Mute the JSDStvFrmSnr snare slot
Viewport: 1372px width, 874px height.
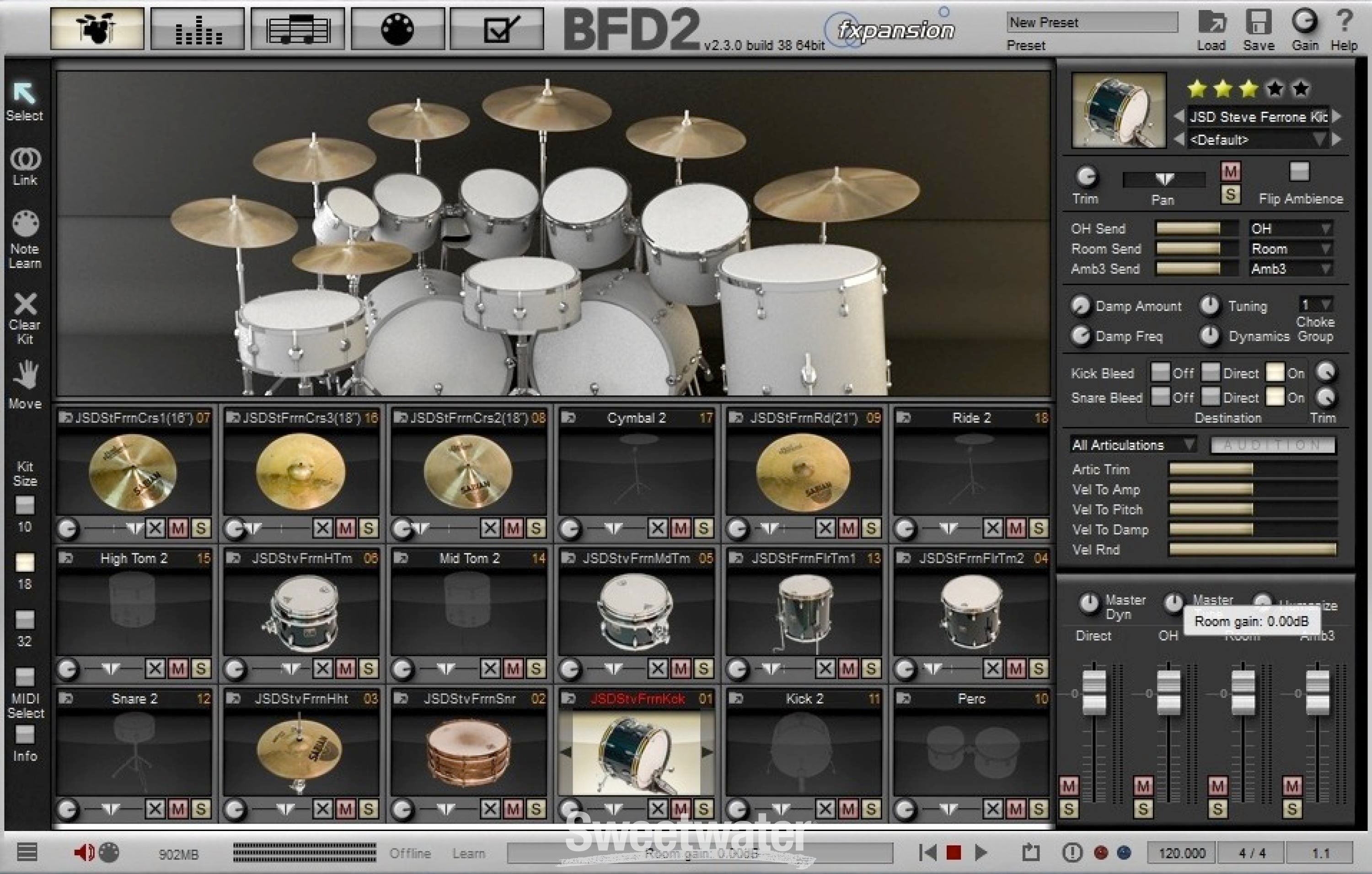(513, 809)
